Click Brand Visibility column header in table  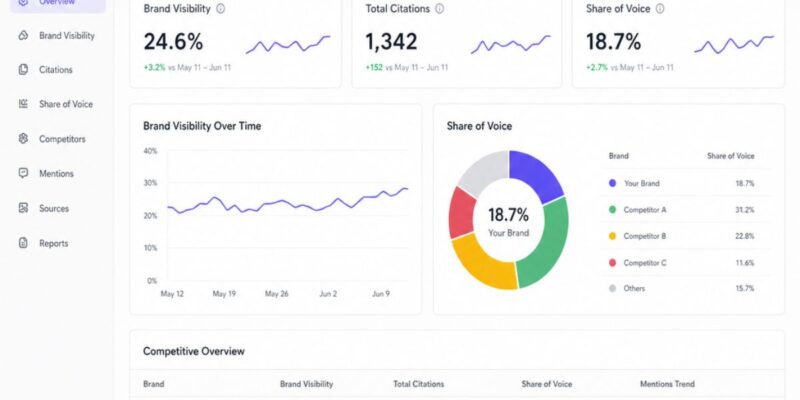tap(307, 384)
